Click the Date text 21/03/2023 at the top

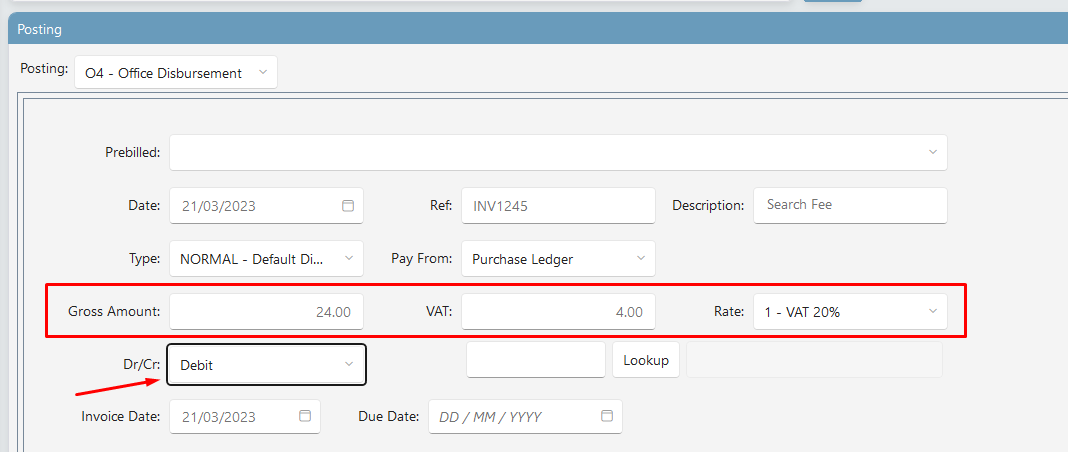pyautogui.click(x=218, y=206)
